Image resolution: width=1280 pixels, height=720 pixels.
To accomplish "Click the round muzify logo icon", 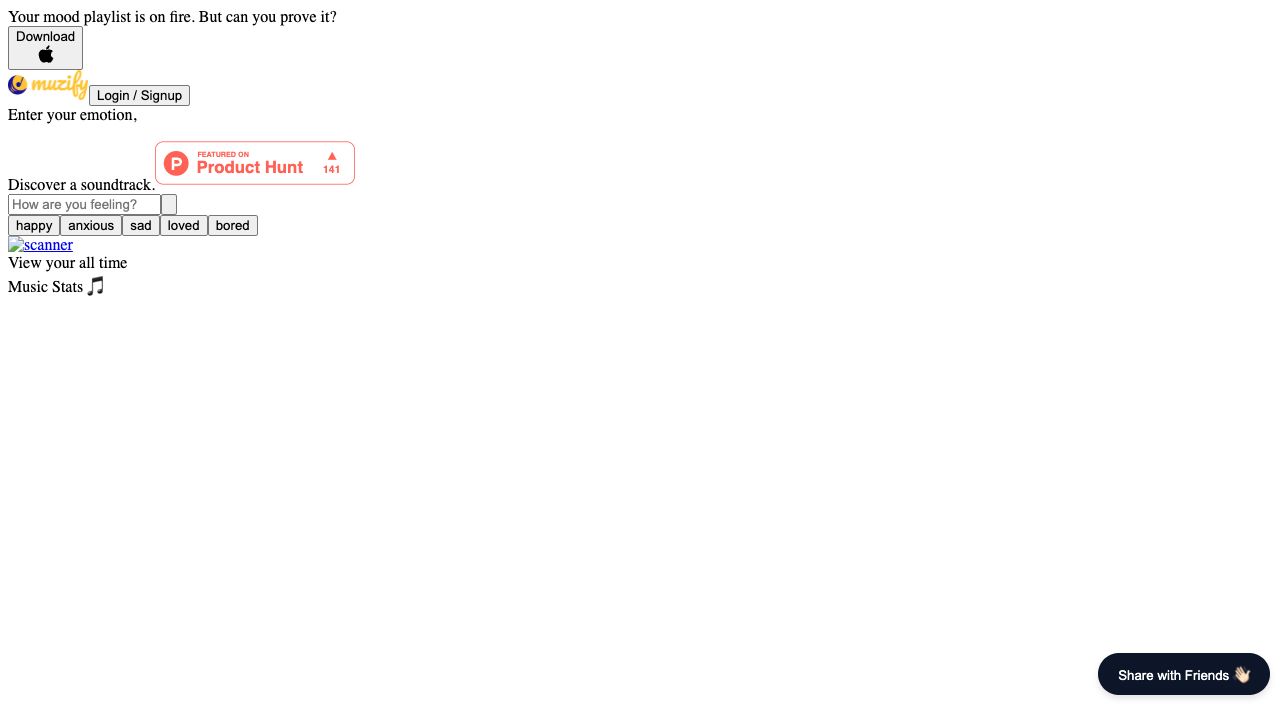I will click(17, 85).
